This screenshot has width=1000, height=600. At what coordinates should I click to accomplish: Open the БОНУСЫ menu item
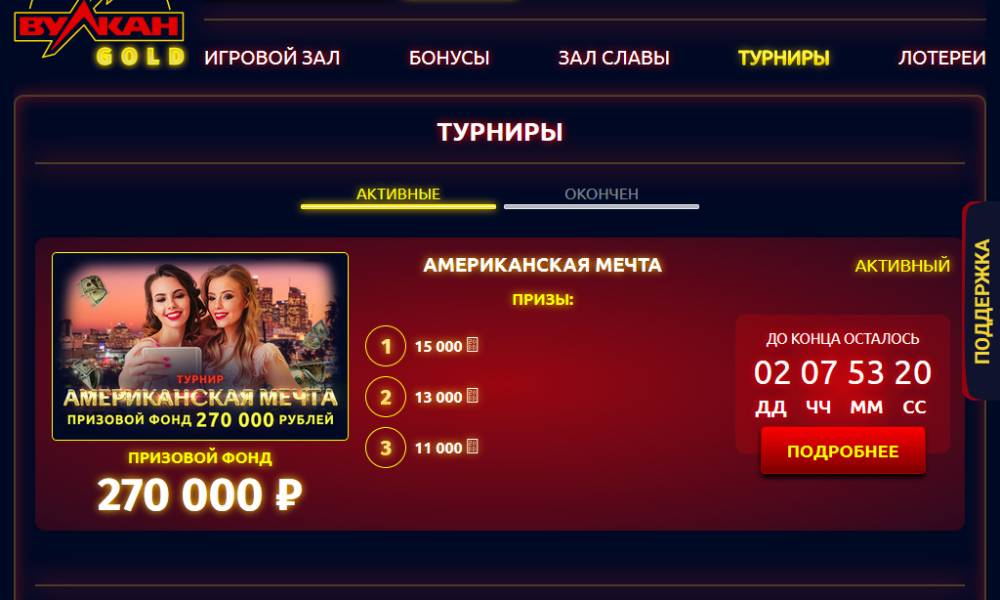pos(449,58)
